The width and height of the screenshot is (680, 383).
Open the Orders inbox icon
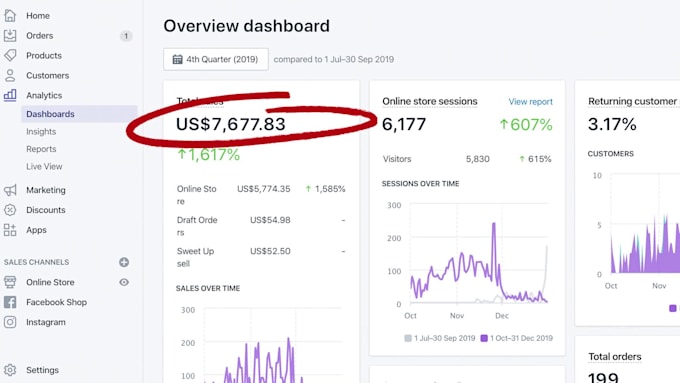click(10, 36)
